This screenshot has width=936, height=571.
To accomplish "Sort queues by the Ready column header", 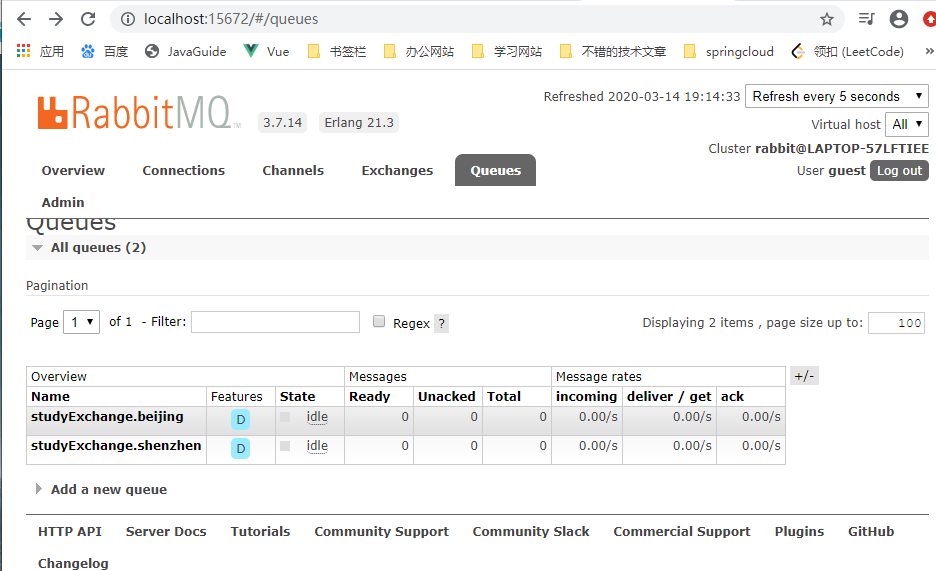I will (370, 397).
